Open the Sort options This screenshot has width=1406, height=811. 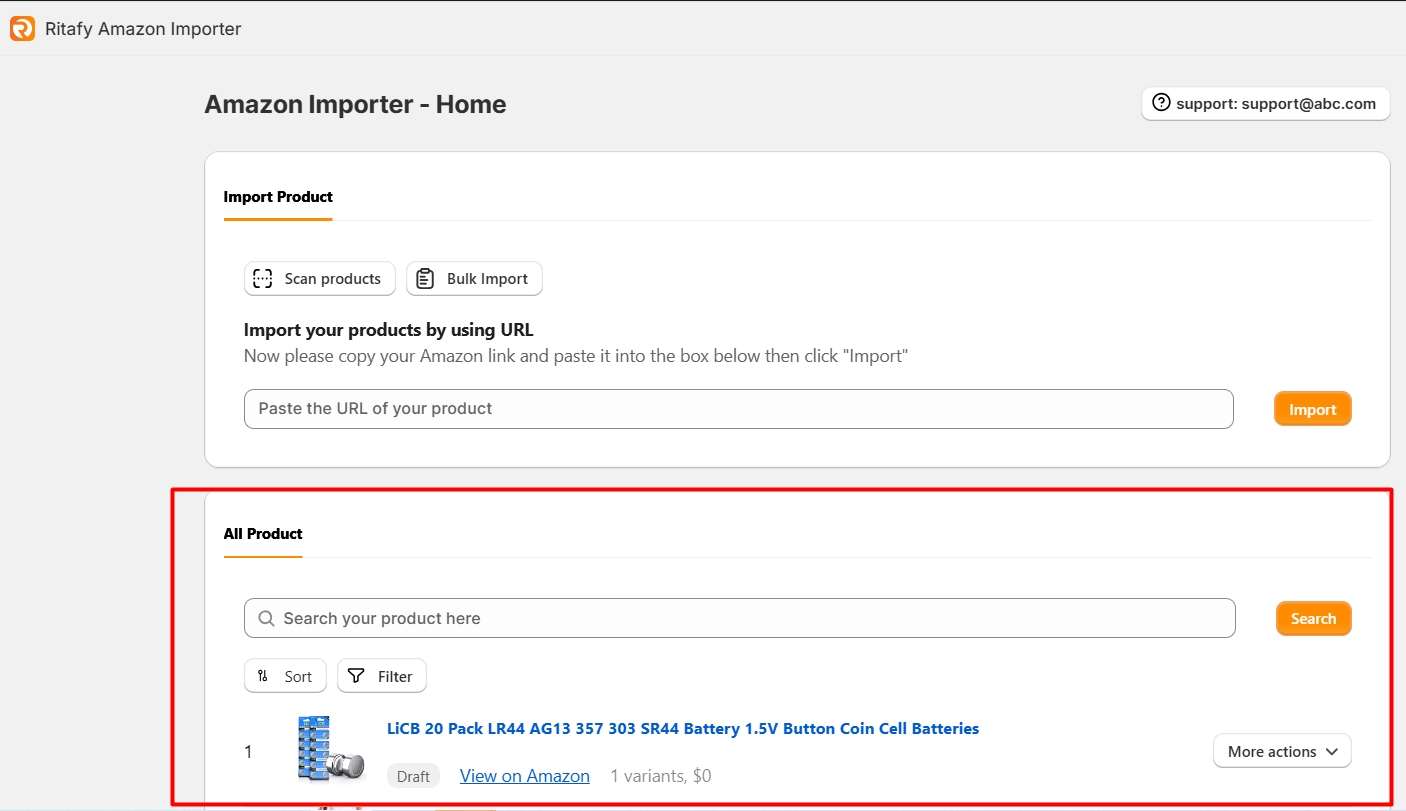coord(285,676)
